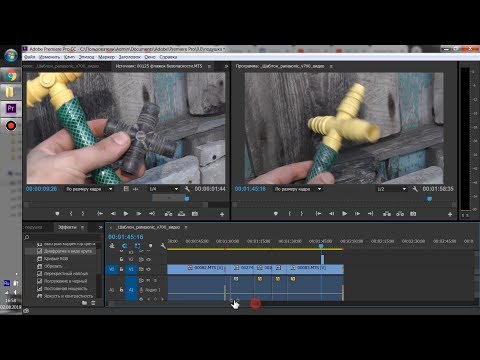The image size is (480, 360).
Task: Play the clip in Source monitor
Action: pos(126,214)
